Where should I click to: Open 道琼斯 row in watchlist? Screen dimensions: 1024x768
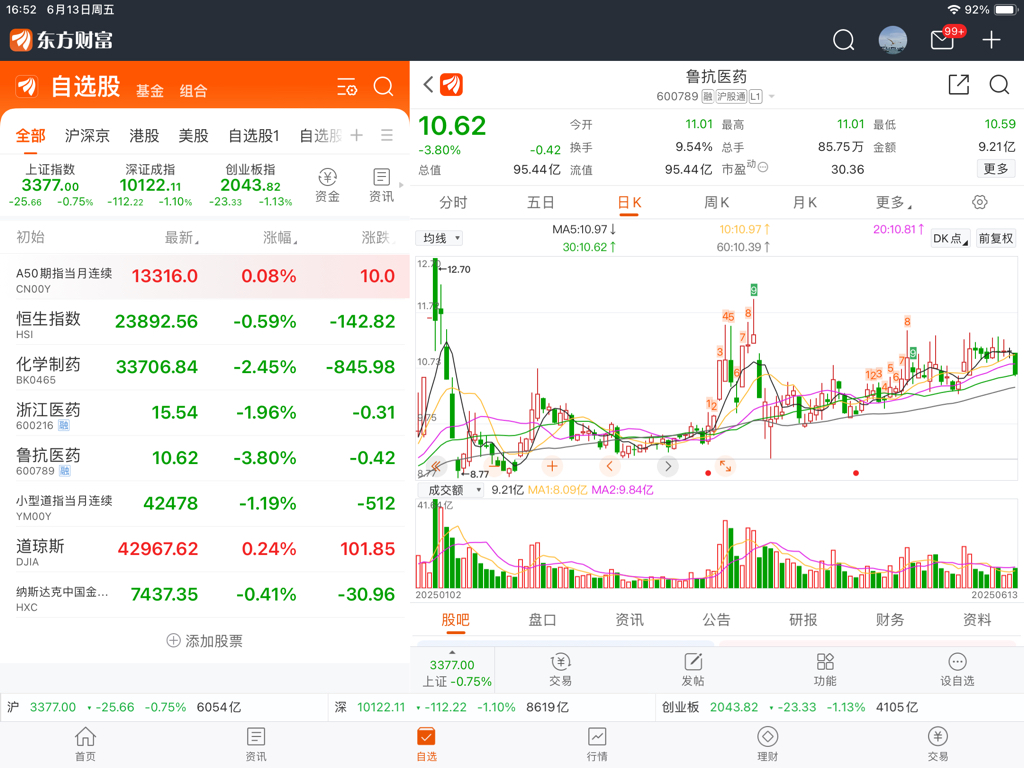coord(204,549)
